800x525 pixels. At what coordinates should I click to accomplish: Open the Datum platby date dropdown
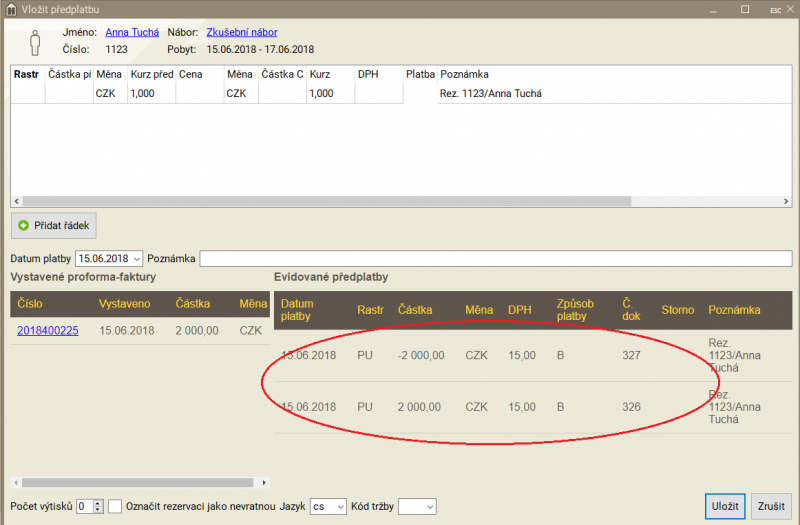137,259
